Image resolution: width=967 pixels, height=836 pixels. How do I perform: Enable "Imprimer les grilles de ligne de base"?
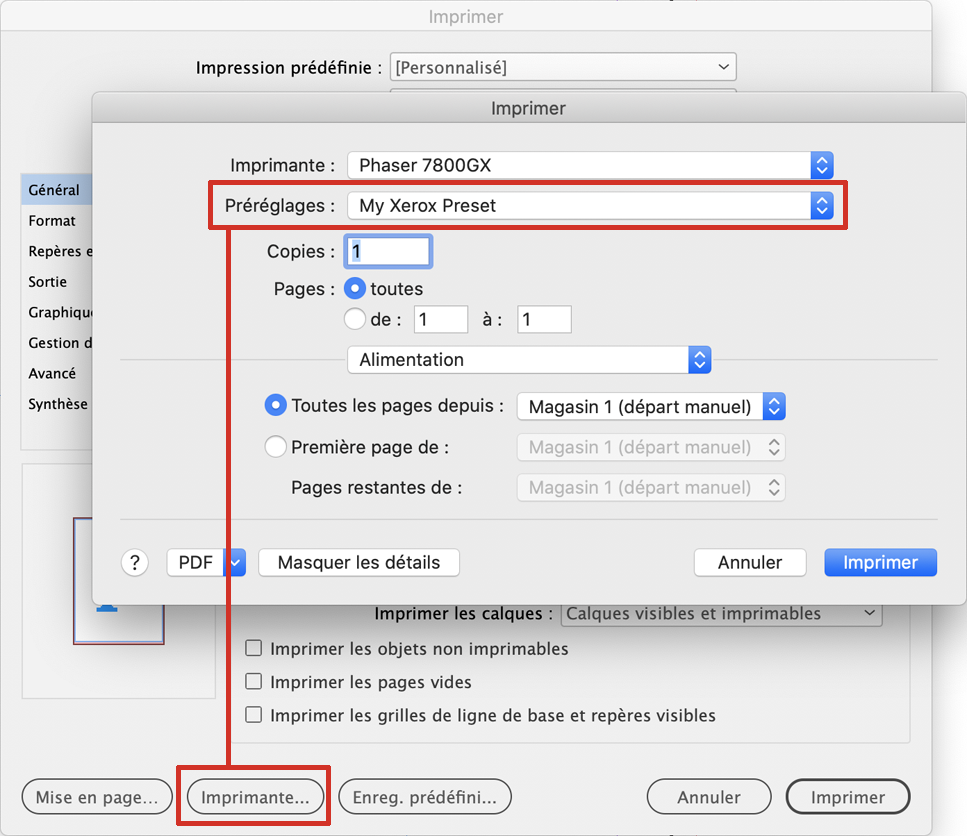253,715
